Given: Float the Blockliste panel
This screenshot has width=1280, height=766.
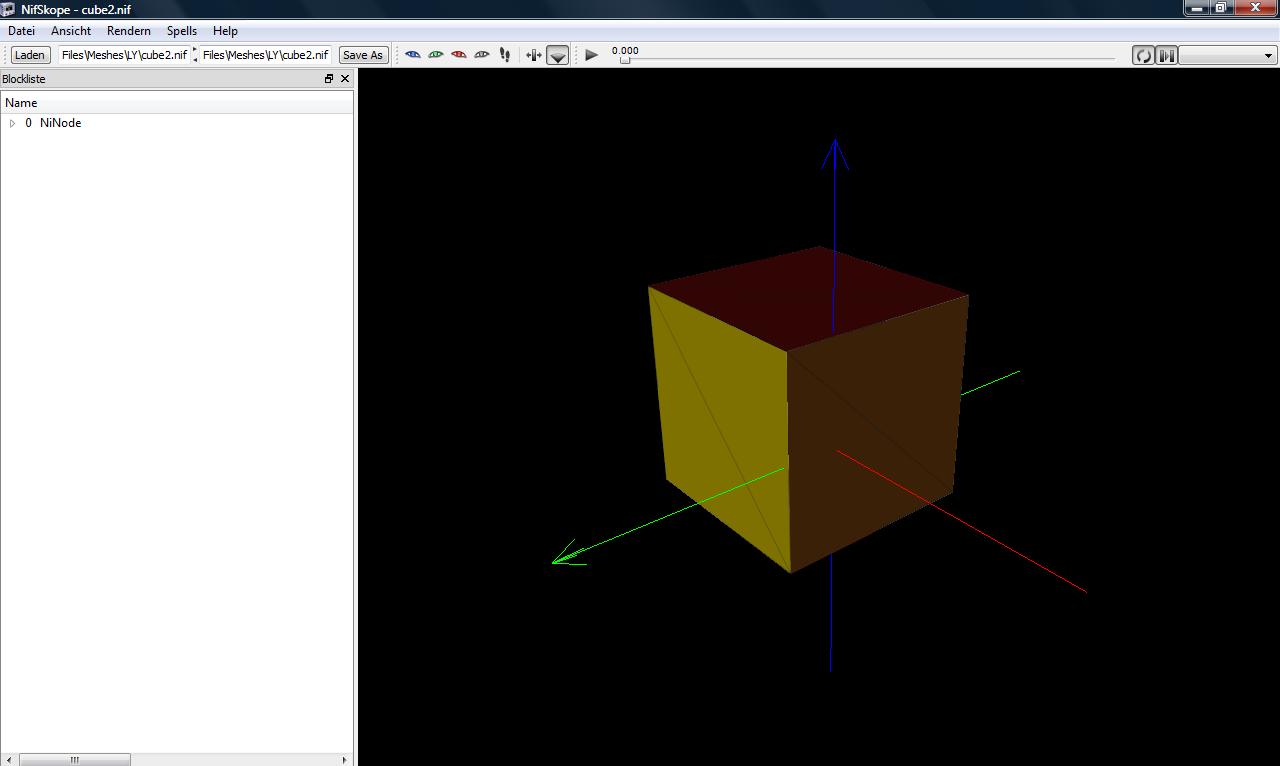Looking at the screenshot, I should click(329, 79).
